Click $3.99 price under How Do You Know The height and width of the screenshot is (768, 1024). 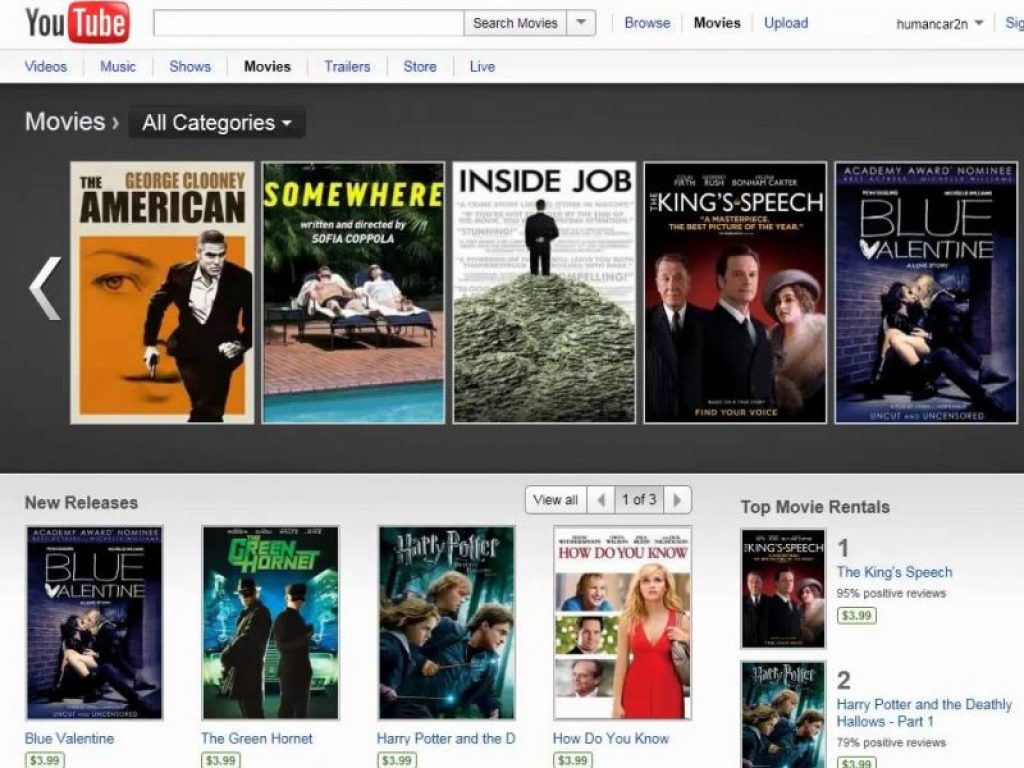(x=573, y=760)
